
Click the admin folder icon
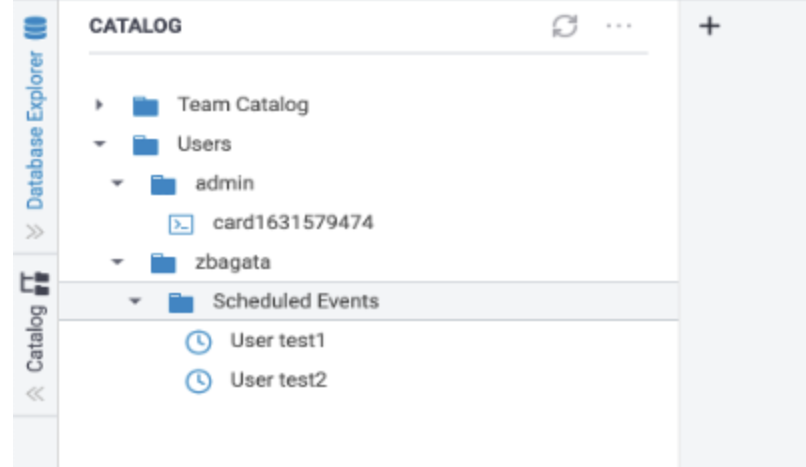tap(163, 184)
